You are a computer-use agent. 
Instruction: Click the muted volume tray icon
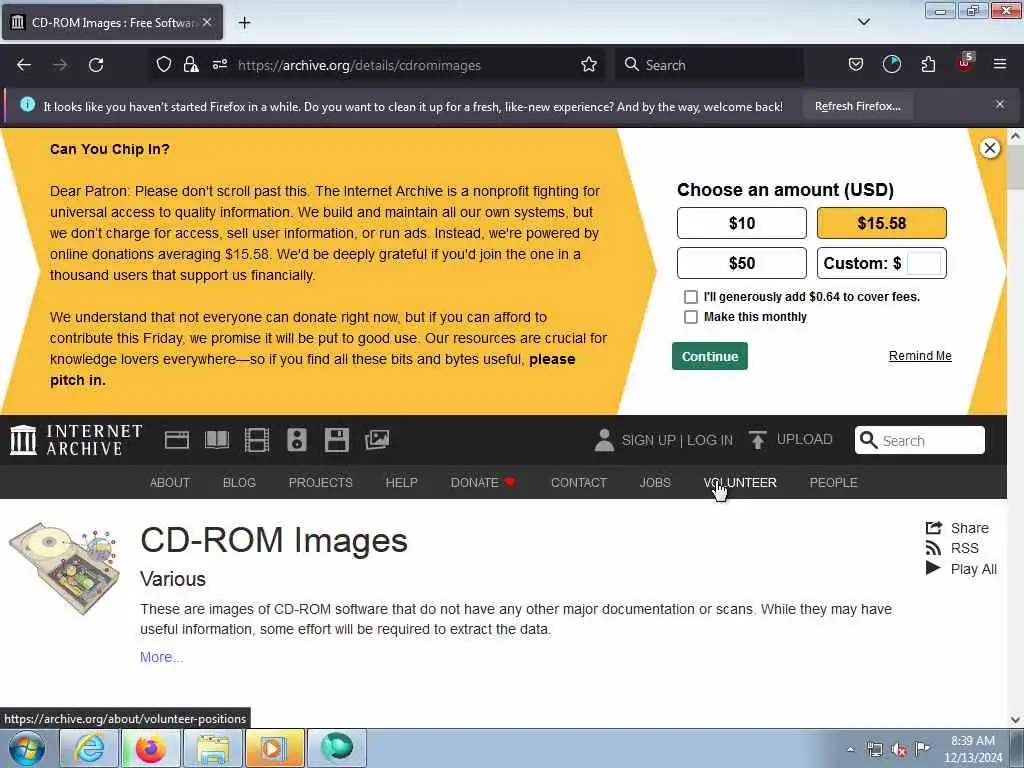[899, 749]
